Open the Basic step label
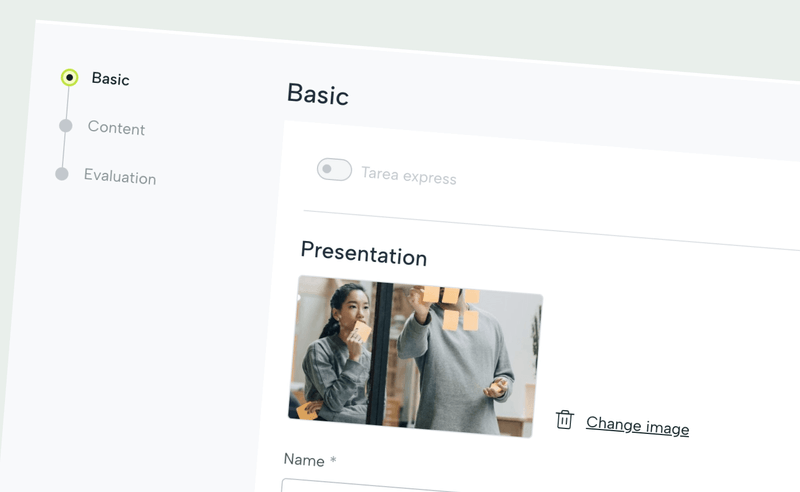This screenshot has height=492, width=800. coord(110,79)
